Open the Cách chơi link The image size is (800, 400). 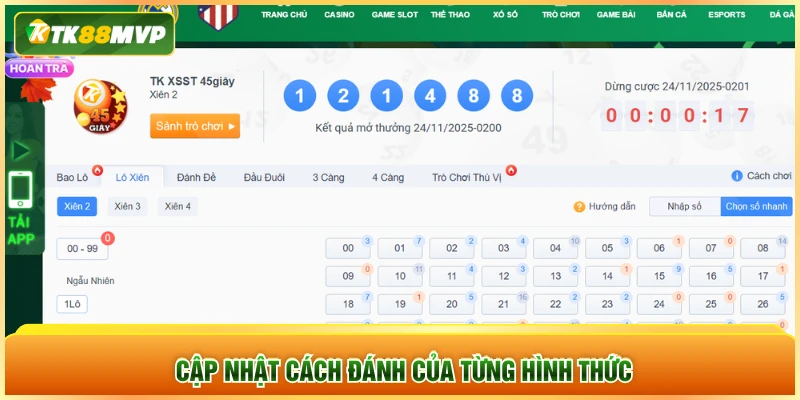(769, 176)
